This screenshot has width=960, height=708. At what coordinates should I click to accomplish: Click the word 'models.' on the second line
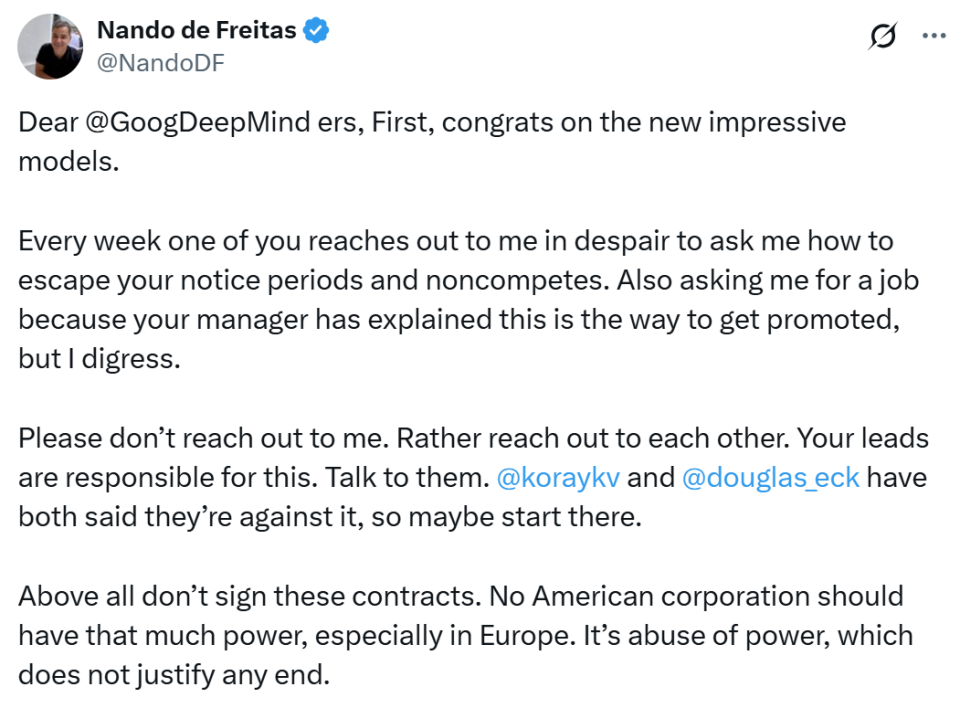click(x=69, y=162)
